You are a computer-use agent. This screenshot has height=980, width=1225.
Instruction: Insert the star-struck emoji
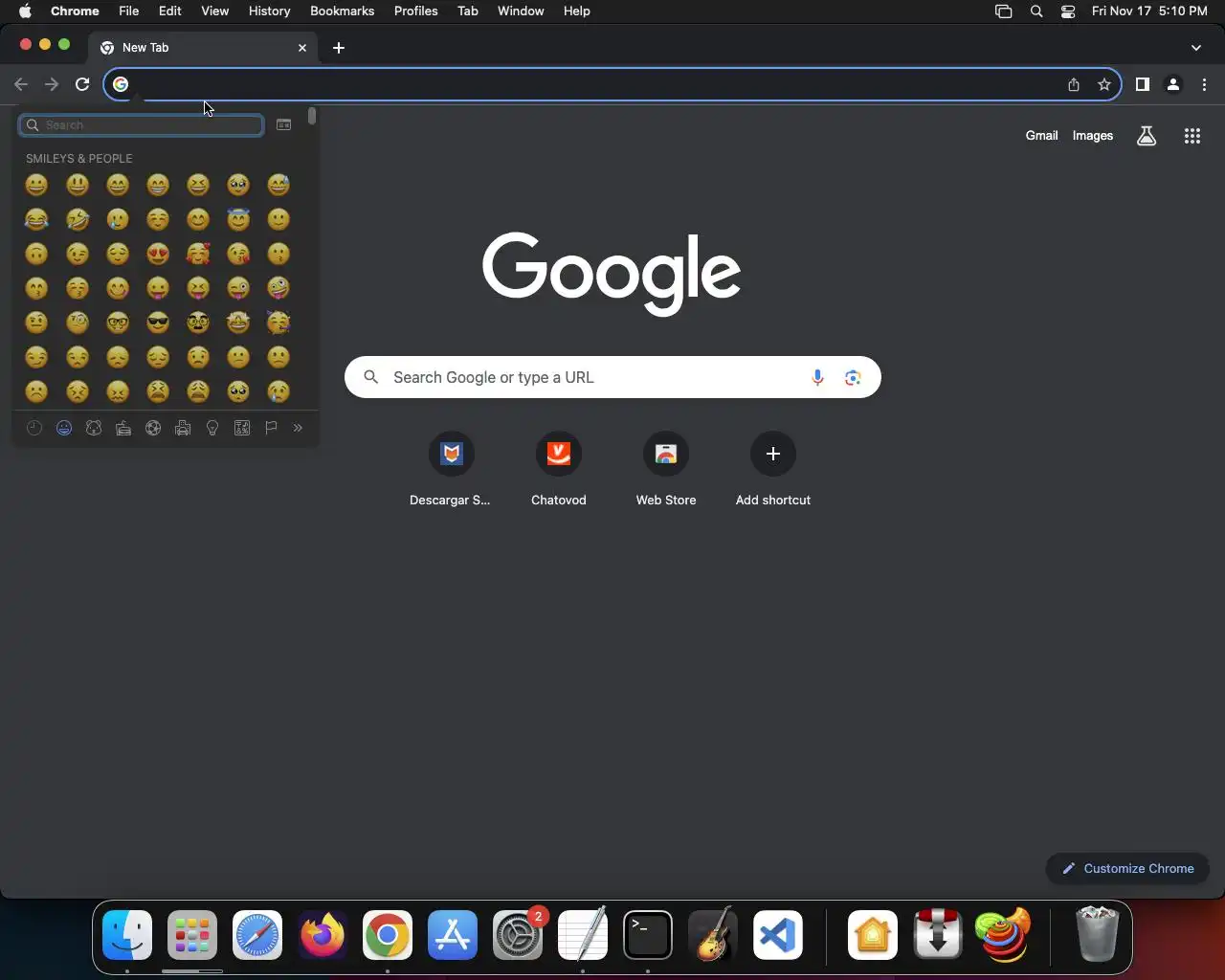click(x=238, y=323)
